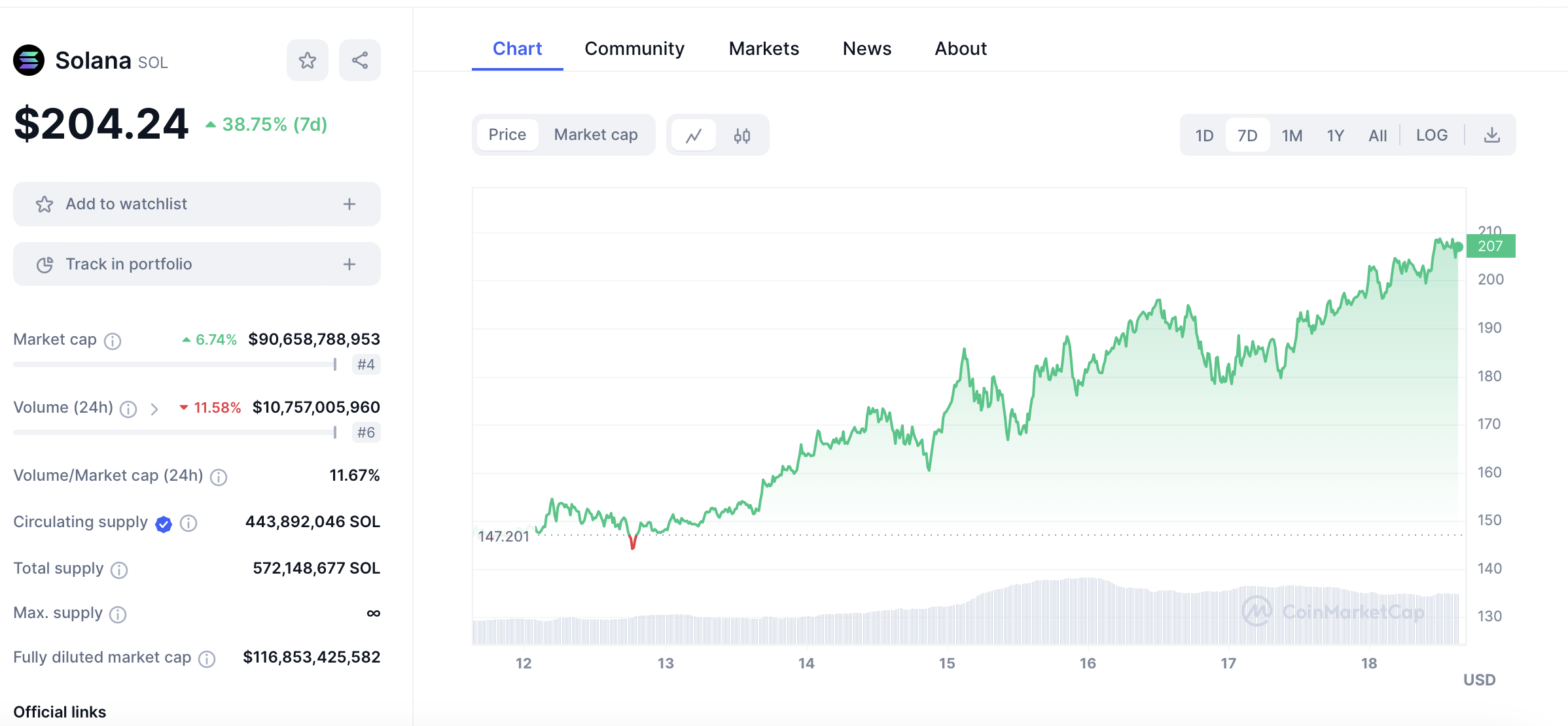
Task: Select the Price chart toggle
Action: click(507, 135)
